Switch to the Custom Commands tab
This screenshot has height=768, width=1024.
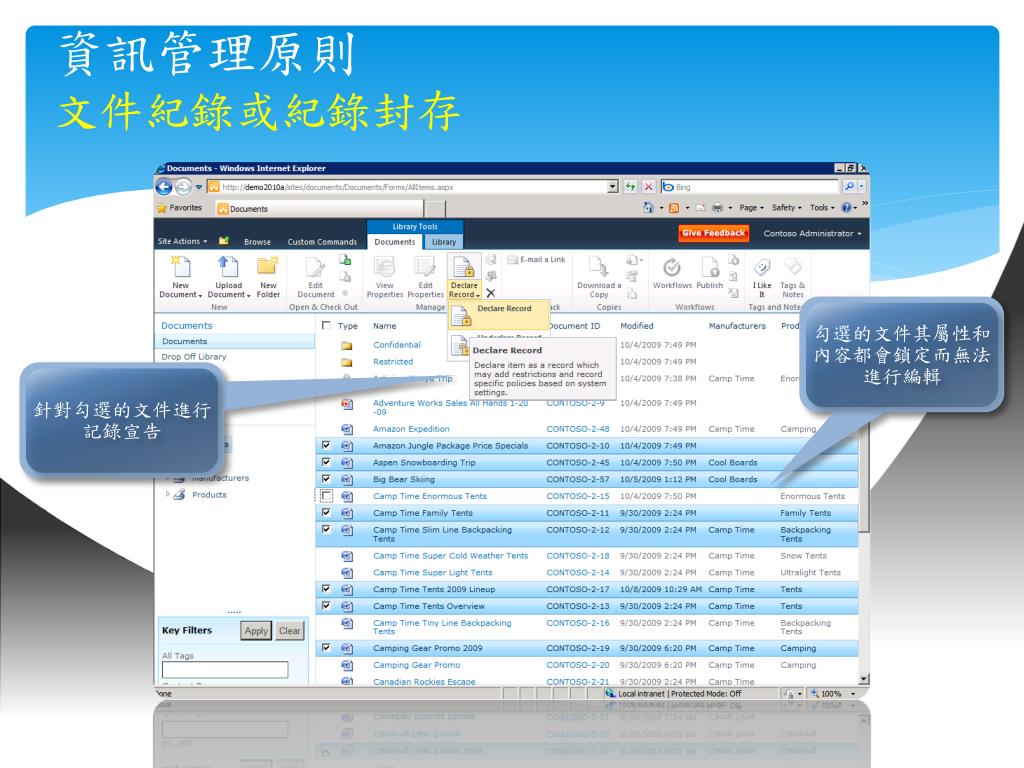pyautogui.click(x=322, y=242)
